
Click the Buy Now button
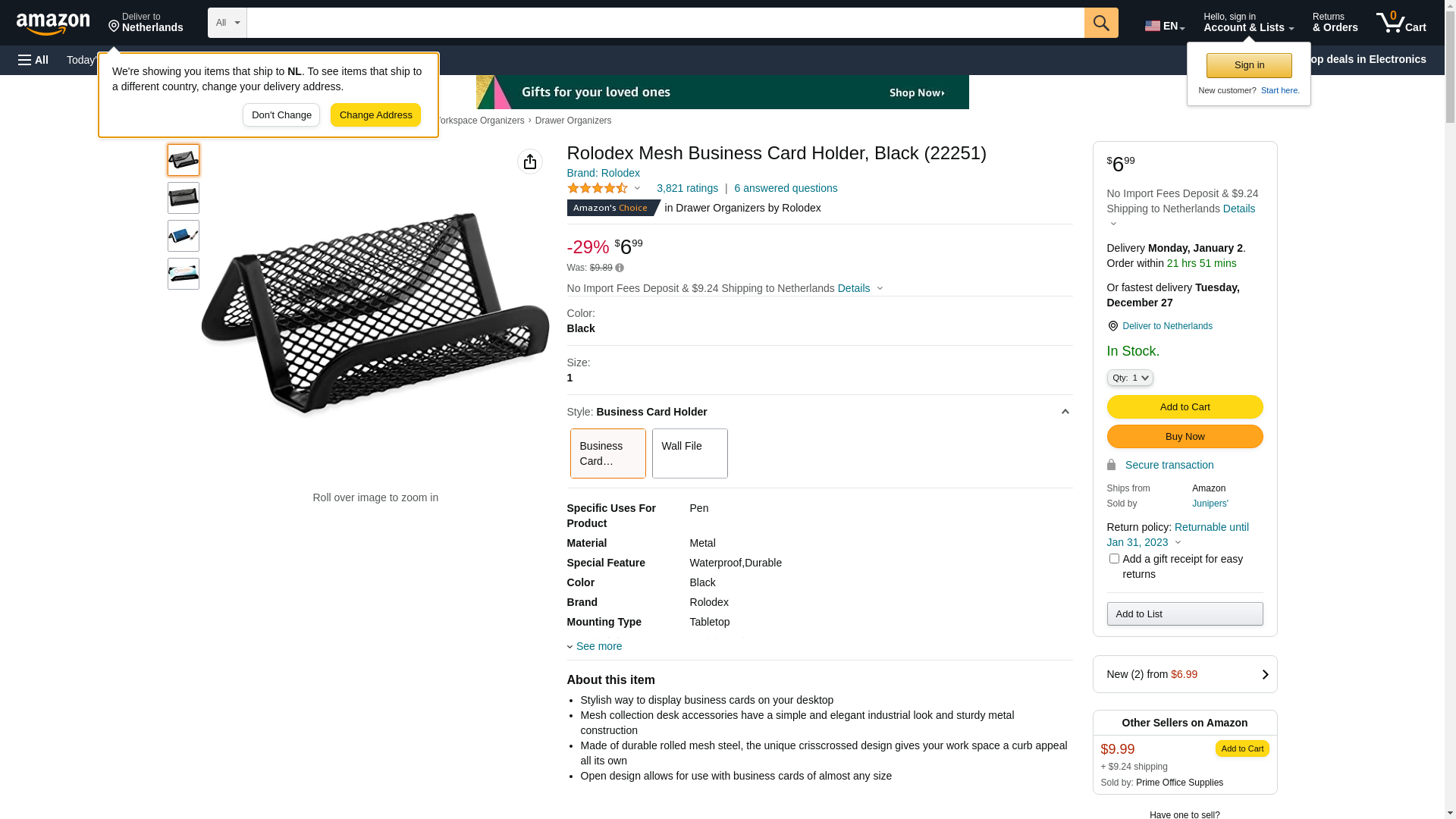(1185, 436)
